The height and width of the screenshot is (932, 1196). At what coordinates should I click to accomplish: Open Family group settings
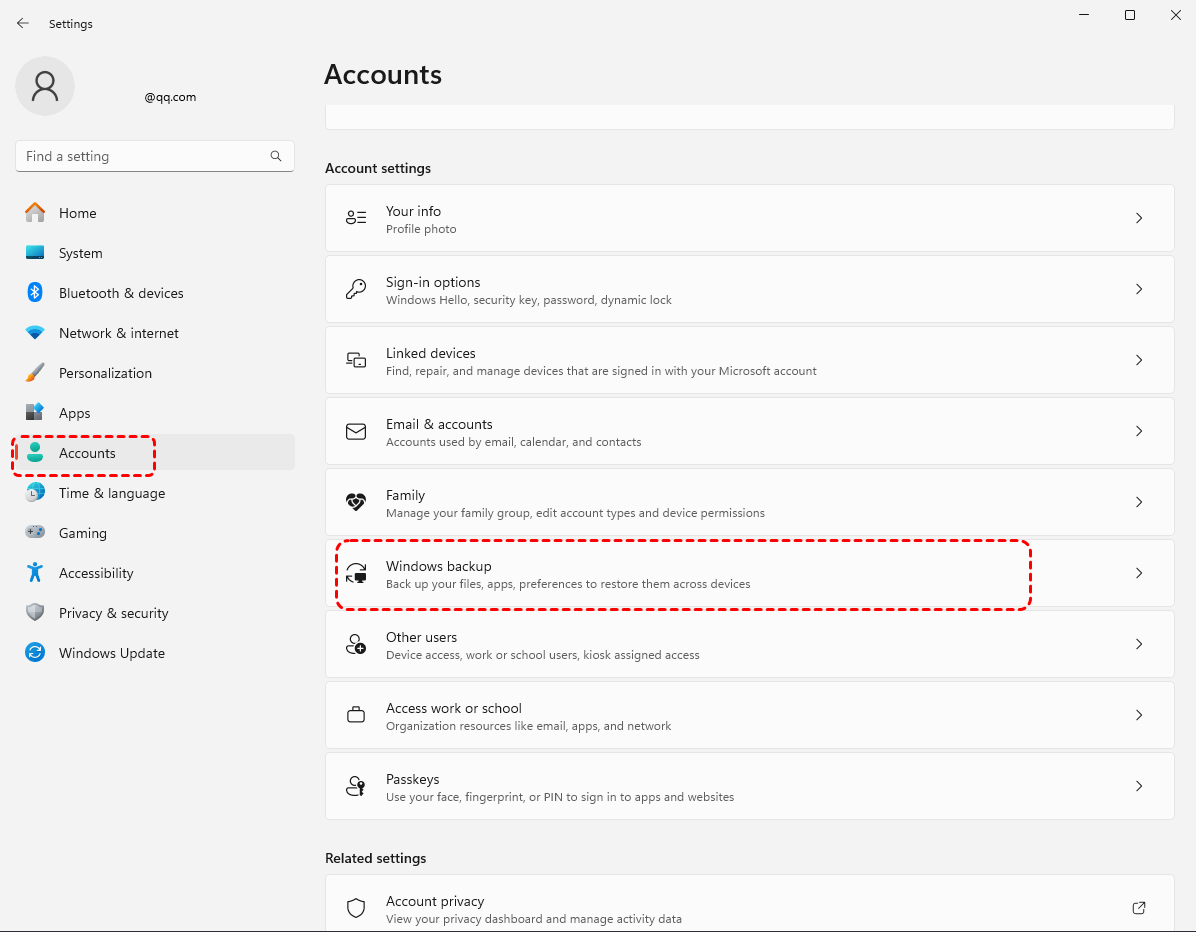750,502
